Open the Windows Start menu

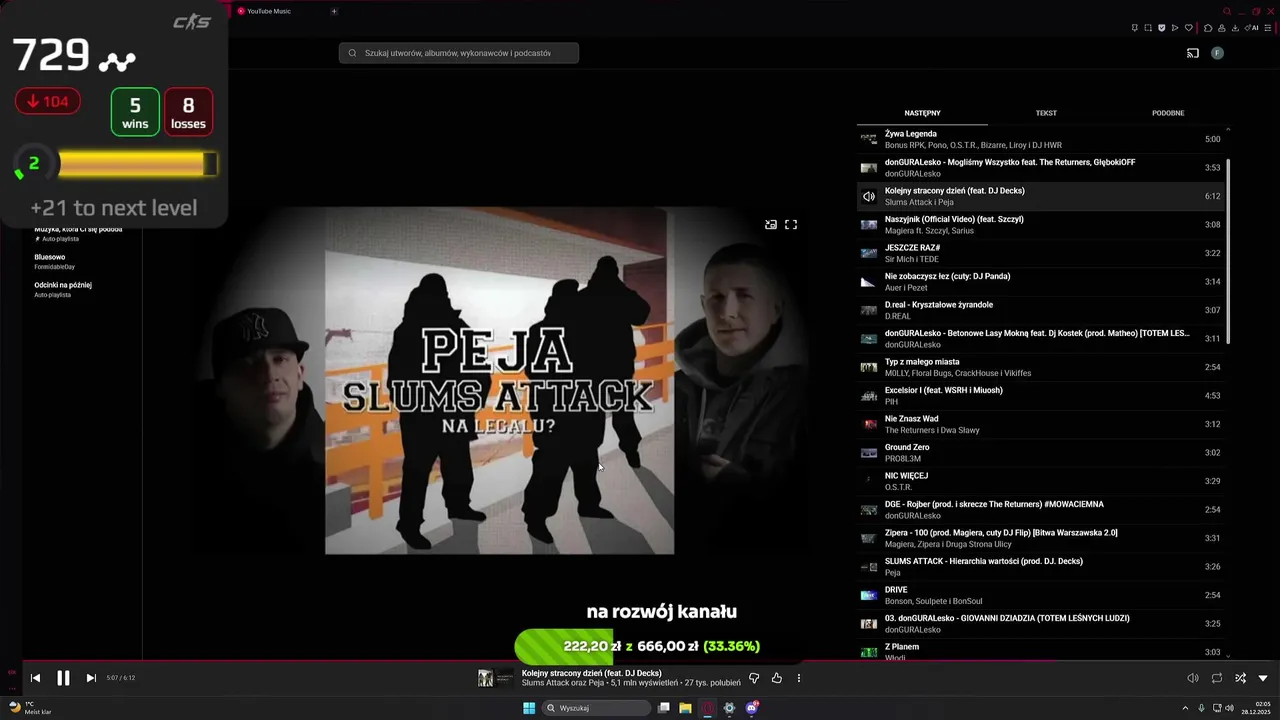(x=529, y=708)
